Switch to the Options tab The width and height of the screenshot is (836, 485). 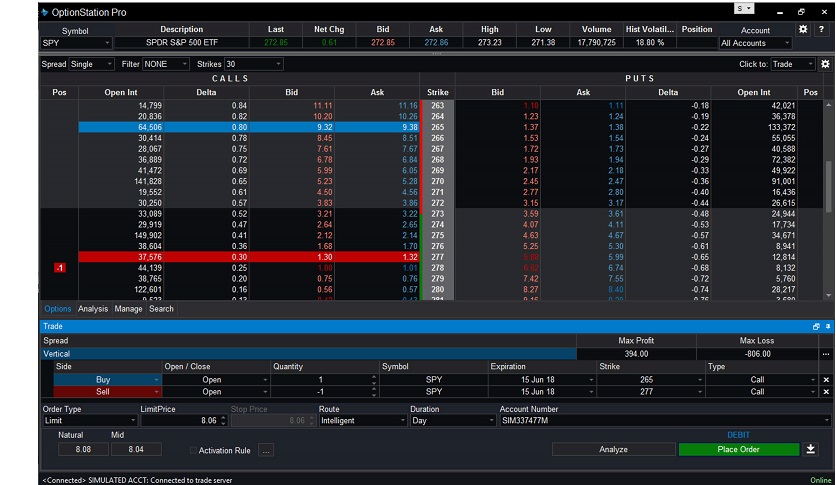[58, 309]
